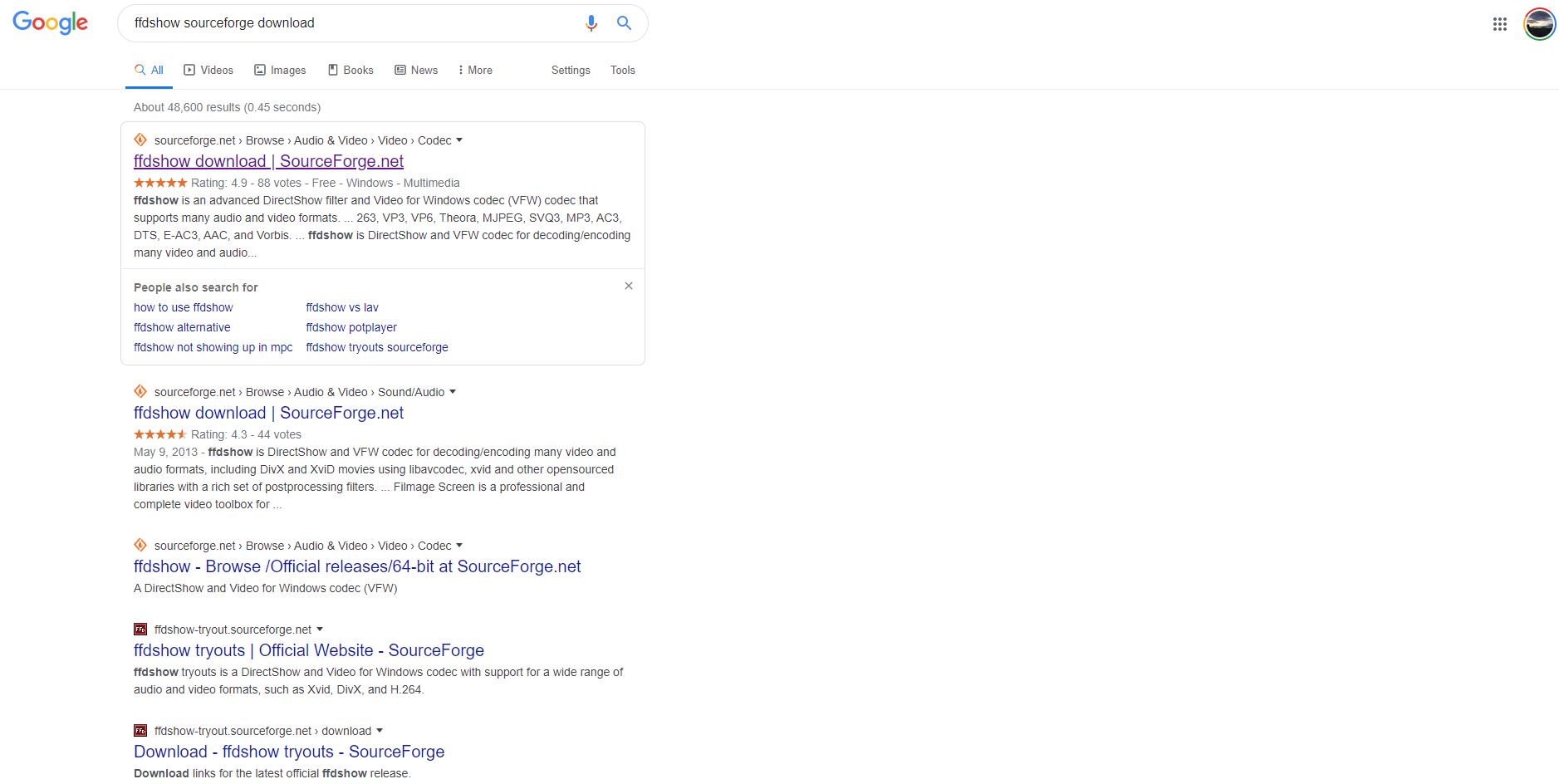Open second ffdshow download result rated 4.3

pos(268,413)
